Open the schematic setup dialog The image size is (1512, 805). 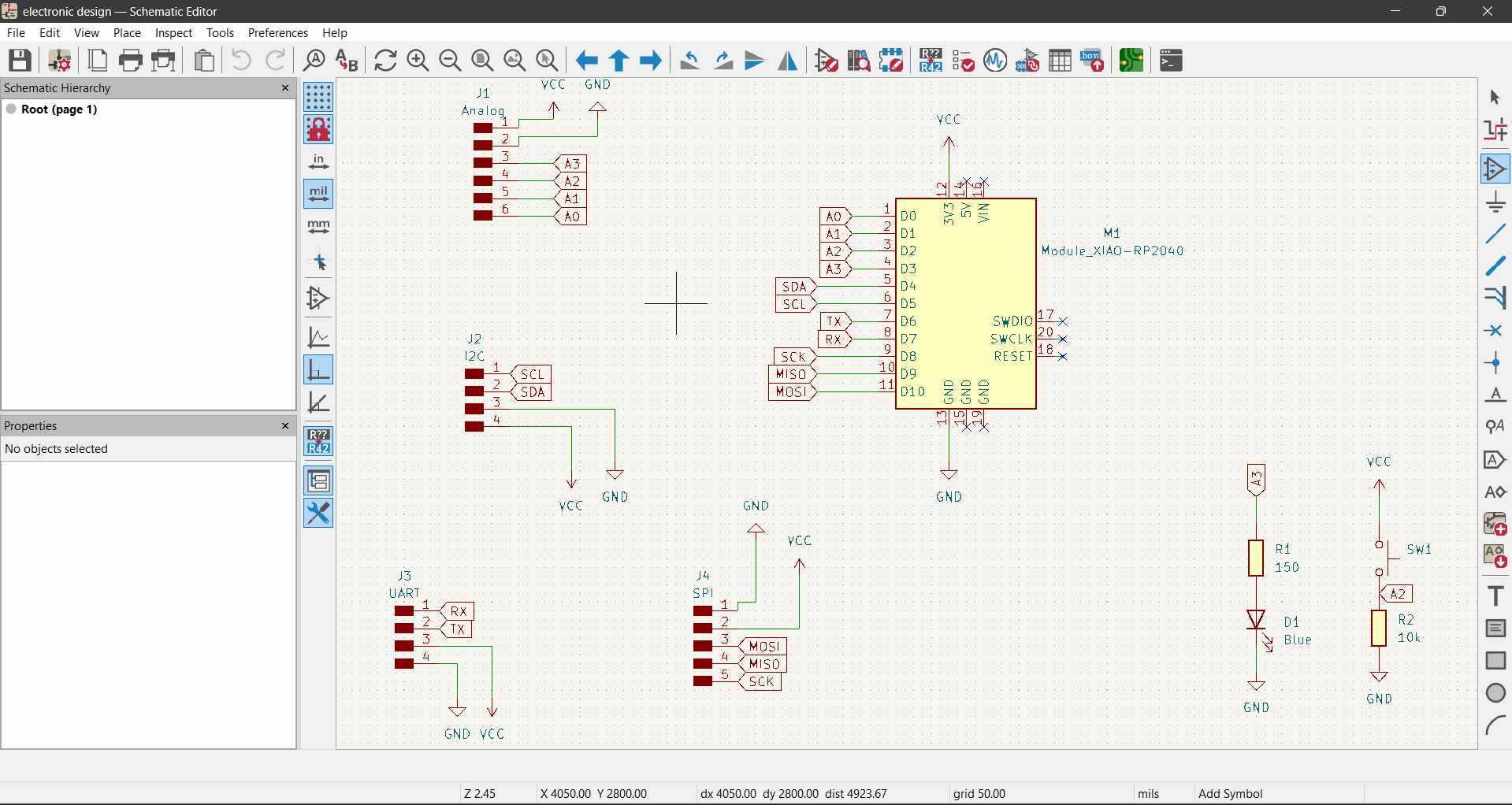click(59, 60)
